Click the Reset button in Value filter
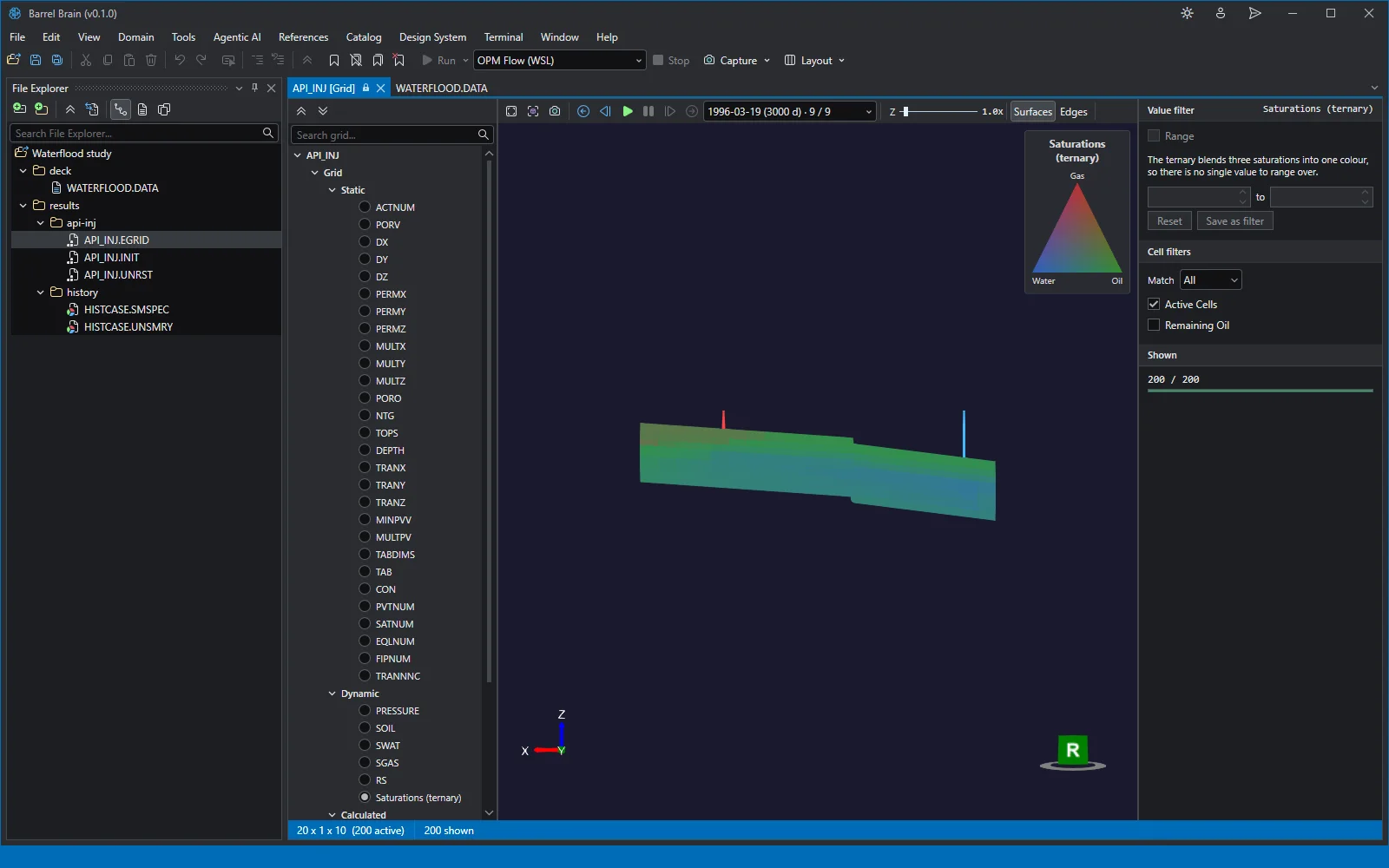 pos(1169,220)
